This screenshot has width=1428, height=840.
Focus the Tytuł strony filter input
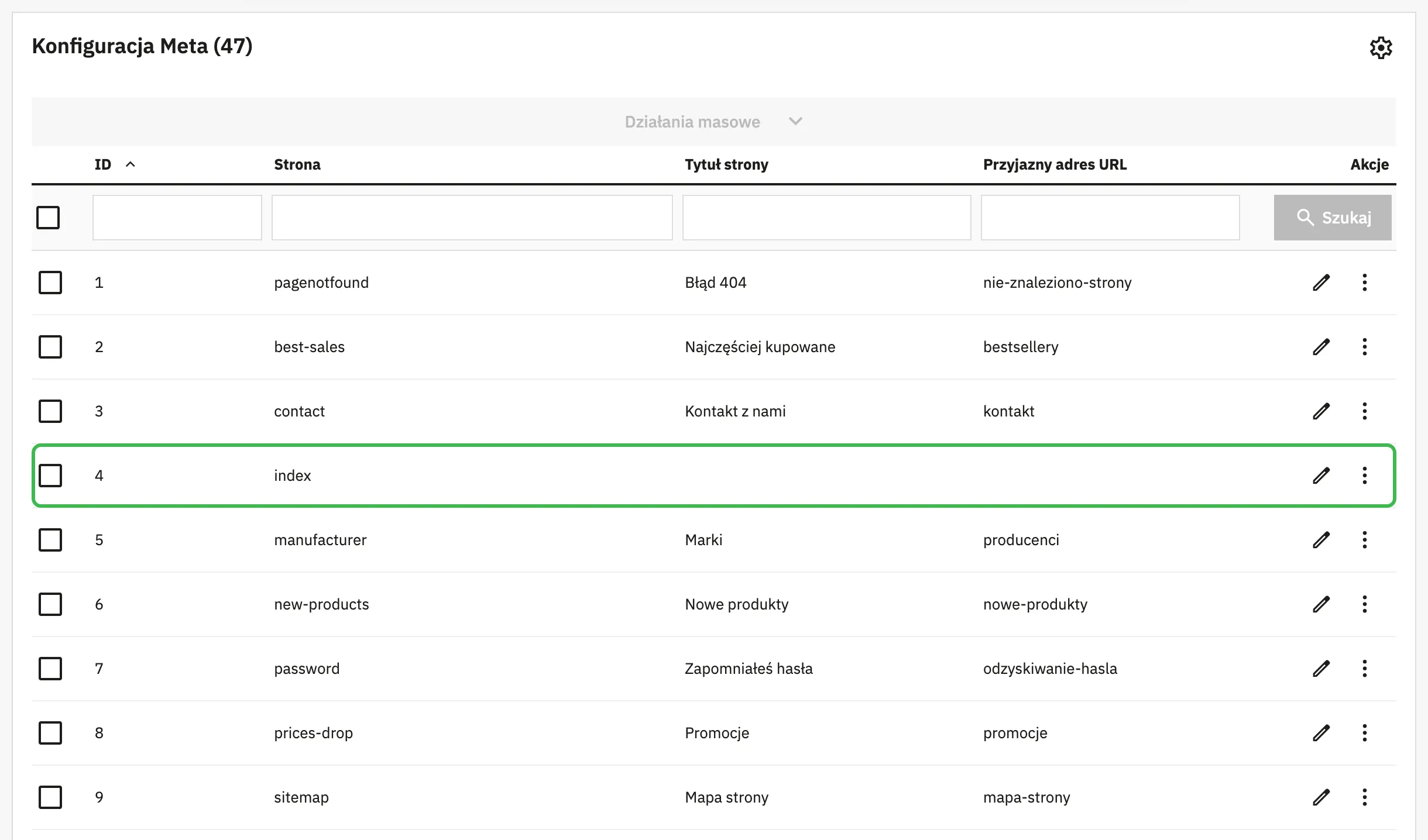[826, 218]
